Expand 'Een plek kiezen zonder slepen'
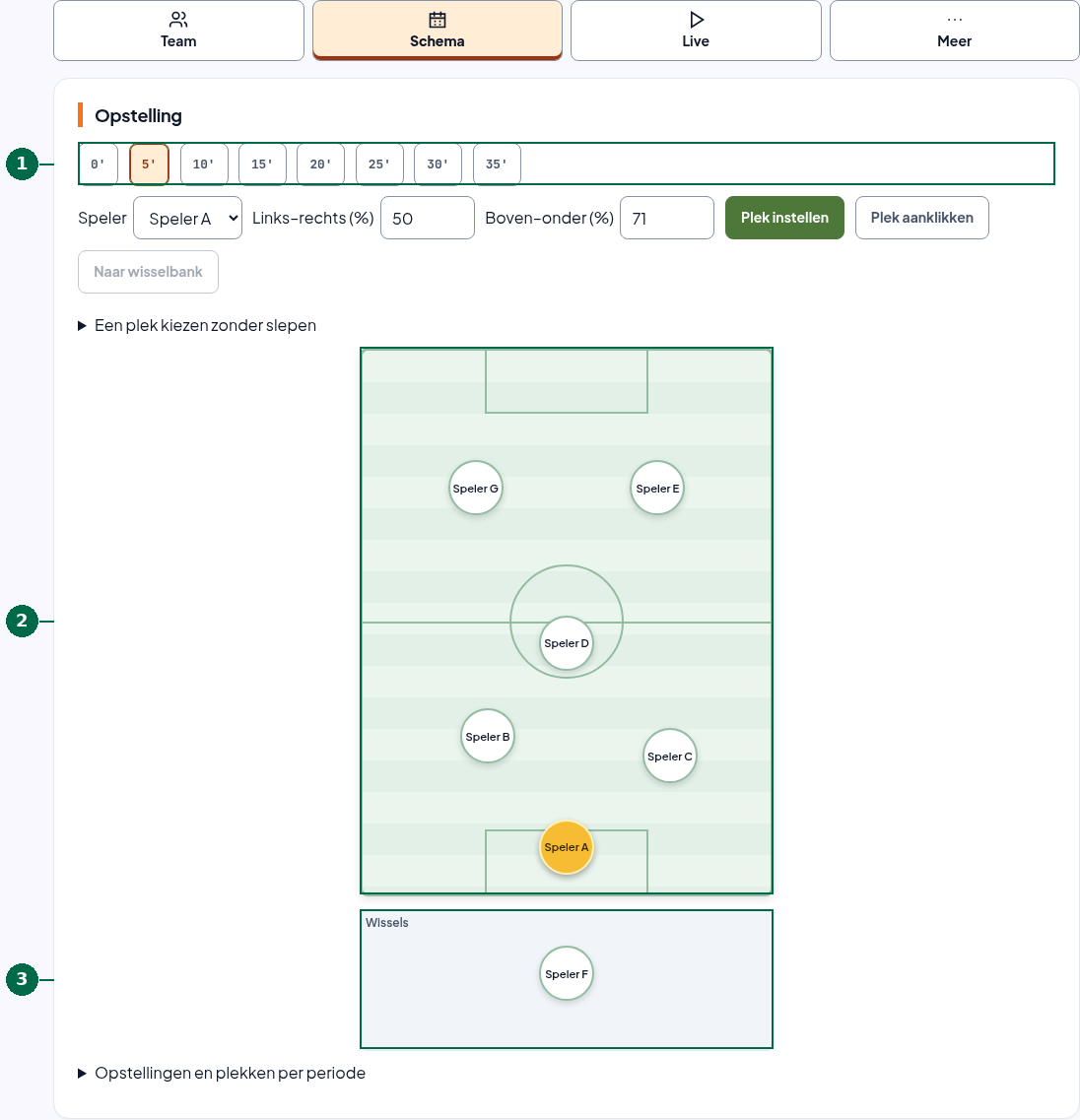The image size is (1080, 1120). point(197,326)
